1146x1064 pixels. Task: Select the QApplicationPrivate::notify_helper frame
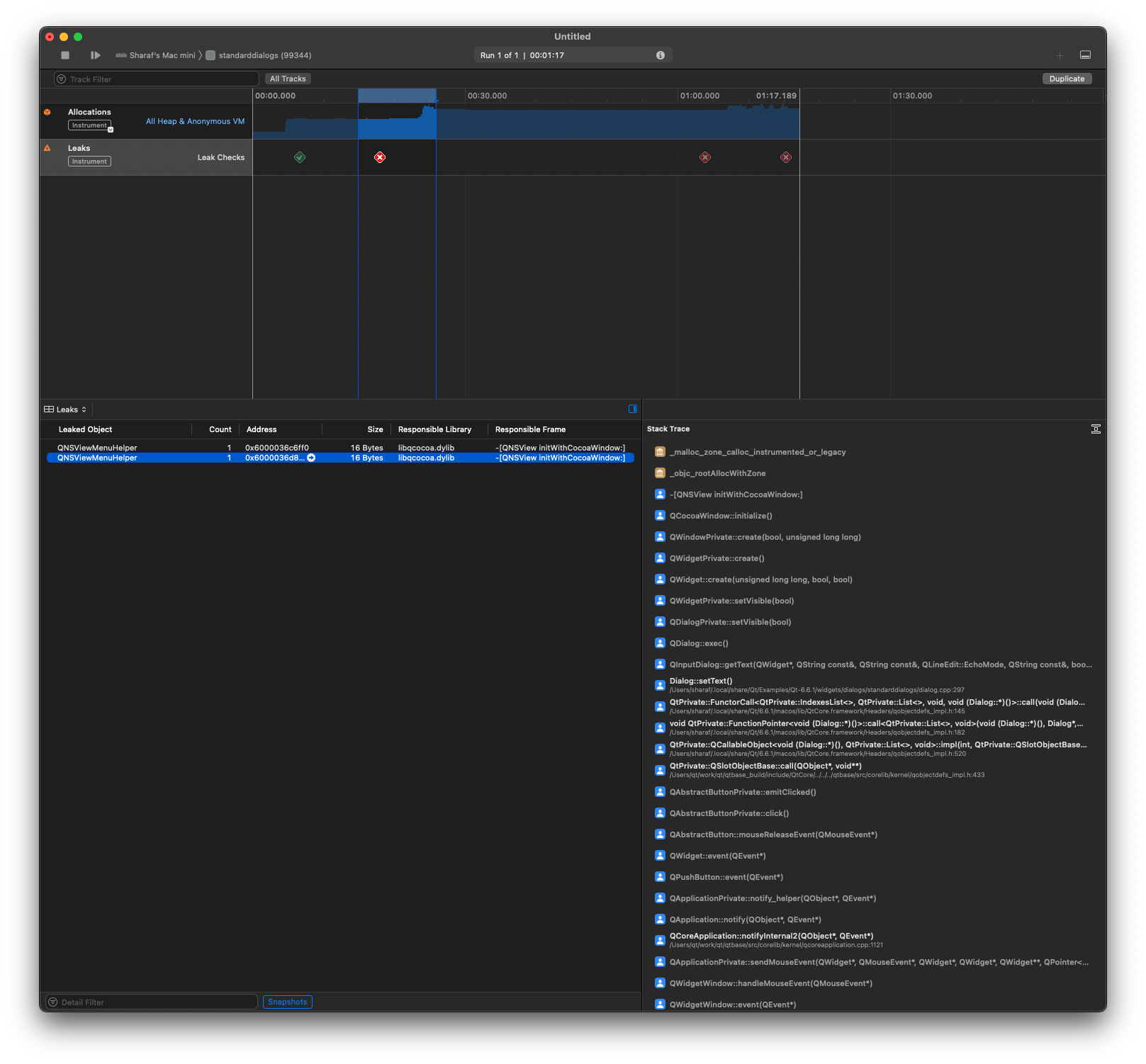tap(773, 898)
